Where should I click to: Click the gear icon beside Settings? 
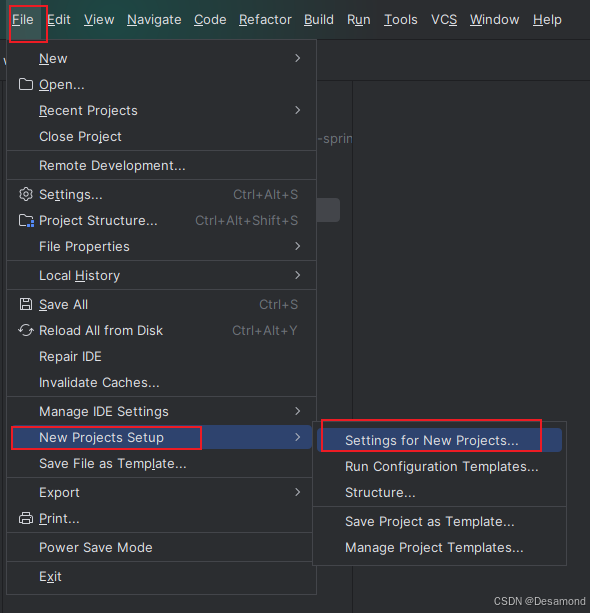coord(26,194)
